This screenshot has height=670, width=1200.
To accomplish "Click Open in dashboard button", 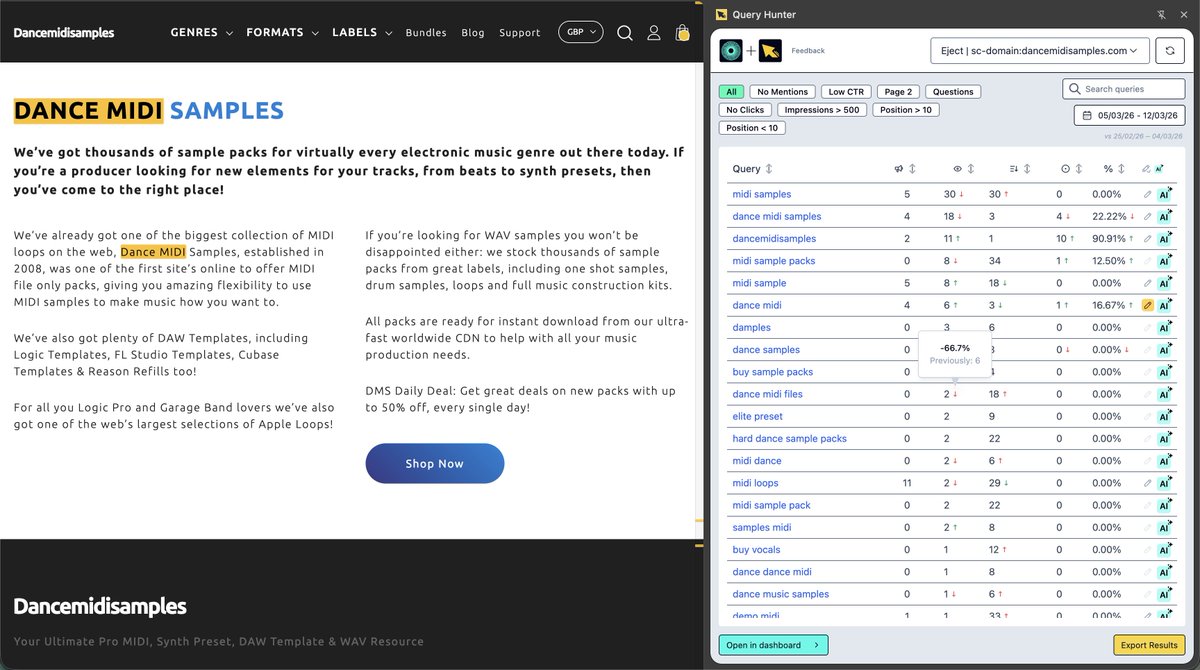I will (x=773, y=645).
